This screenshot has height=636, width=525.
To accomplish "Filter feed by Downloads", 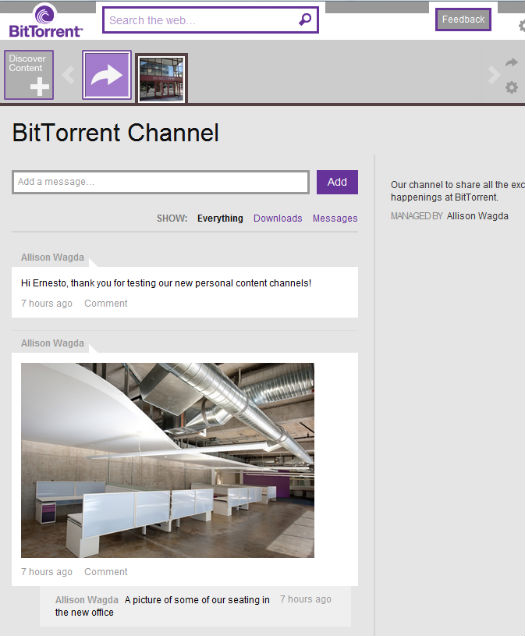I will (278, 218).
